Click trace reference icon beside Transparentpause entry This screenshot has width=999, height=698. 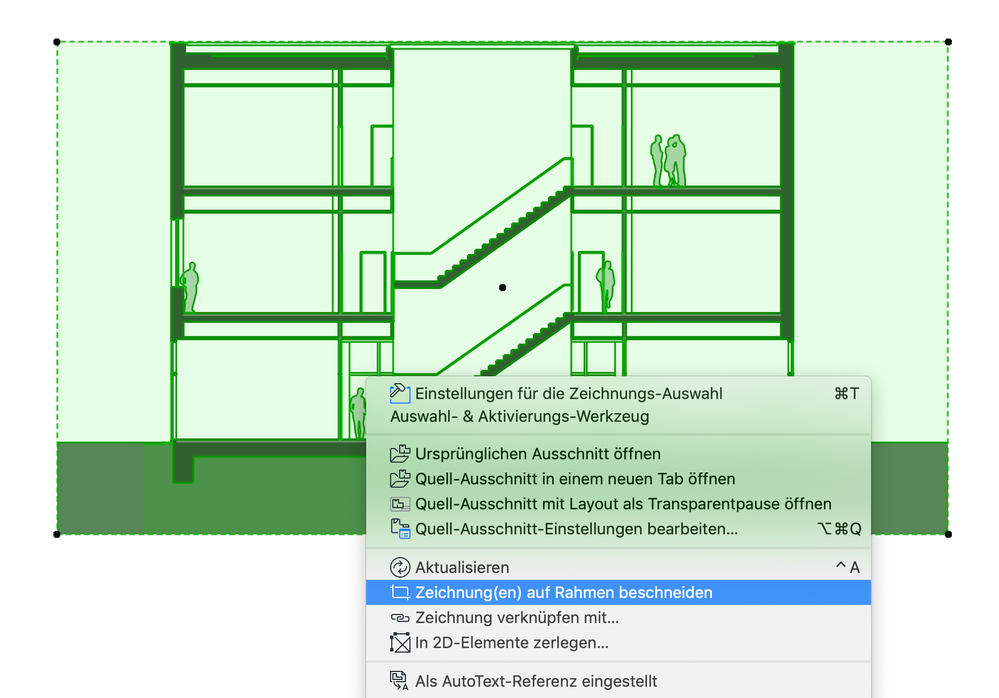(399, 504)
